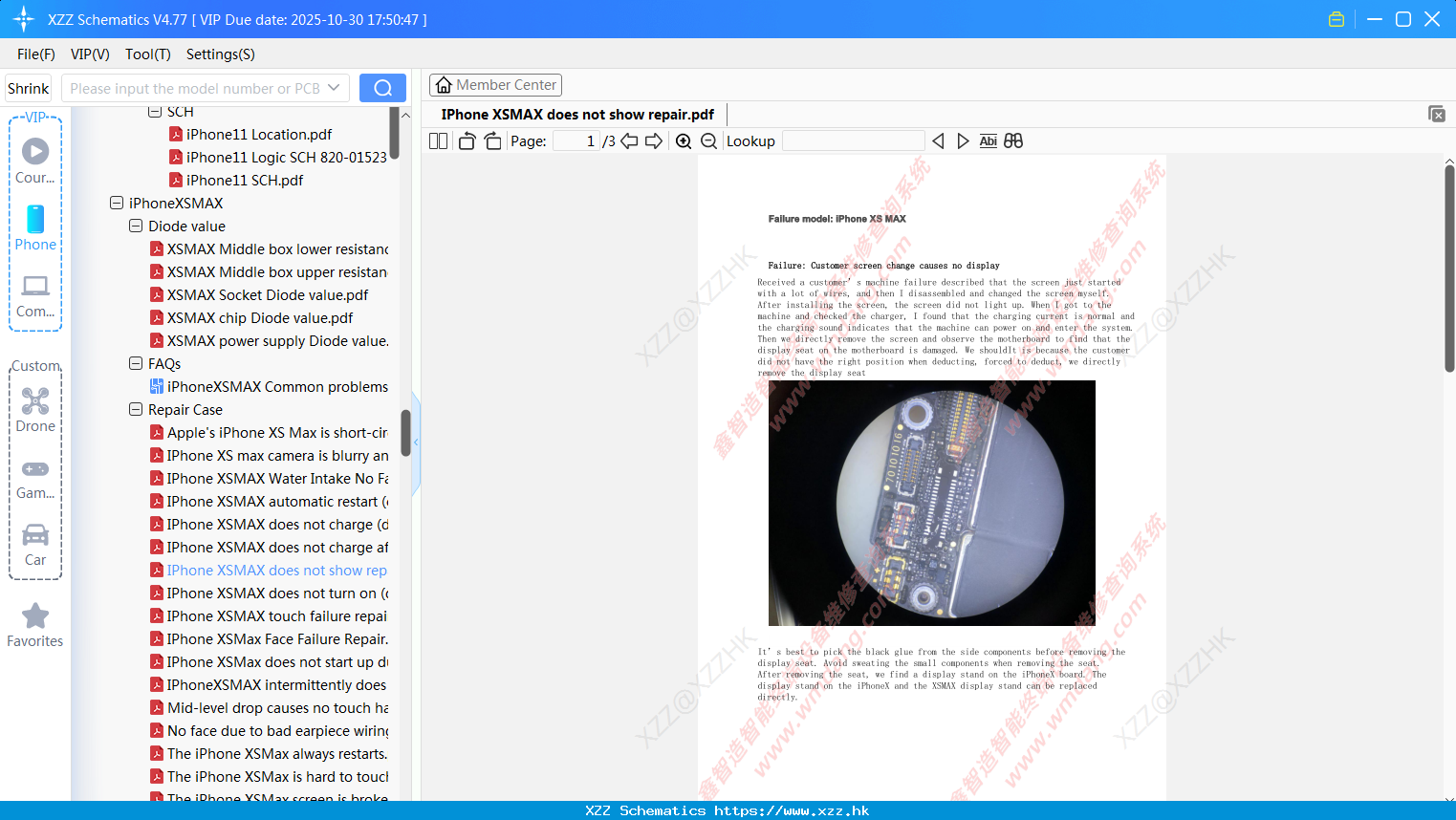The width and height of the screenshot is (1456, 820).
Task: Open The iPhone XSMax always restarts case
Action: tap(269, 753)
